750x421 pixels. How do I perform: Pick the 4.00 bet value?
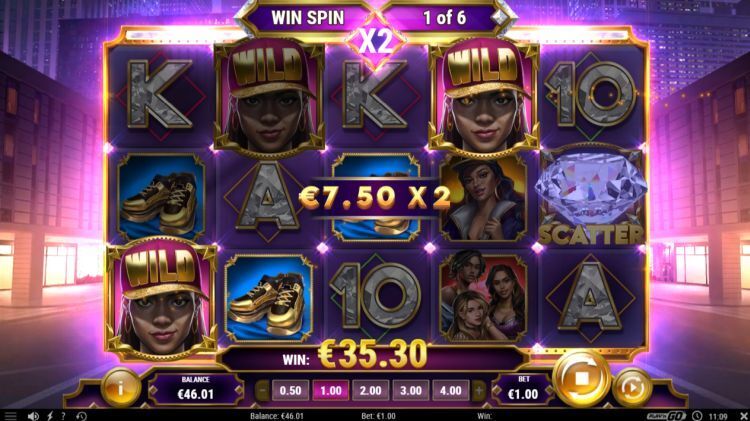point(451,391)
